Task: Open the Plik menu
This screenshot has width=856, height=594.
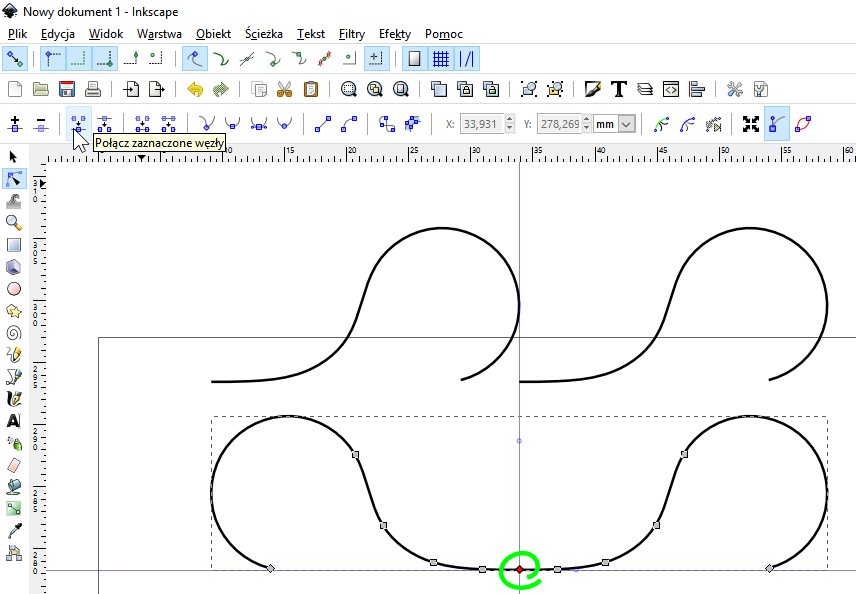Action: click(17, 34)
